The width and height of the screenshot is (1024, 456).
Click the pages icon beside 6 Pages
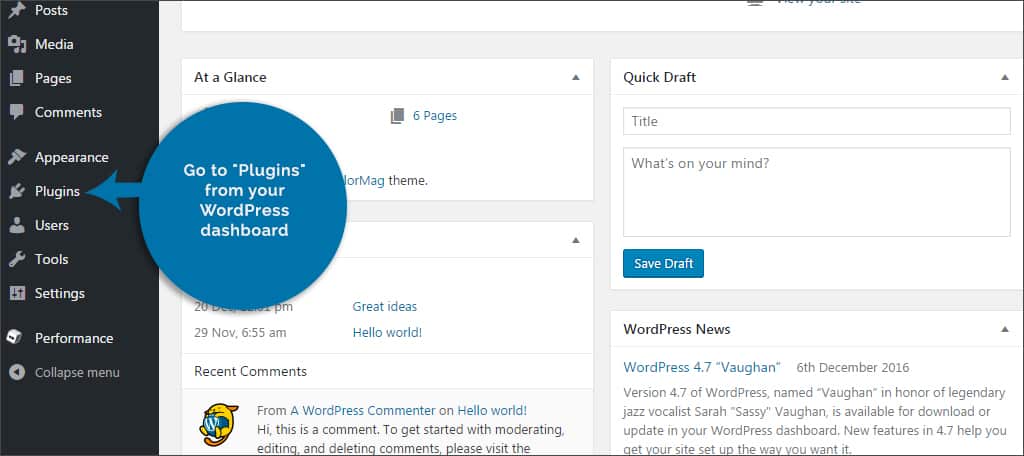click(x=397, y=116)
